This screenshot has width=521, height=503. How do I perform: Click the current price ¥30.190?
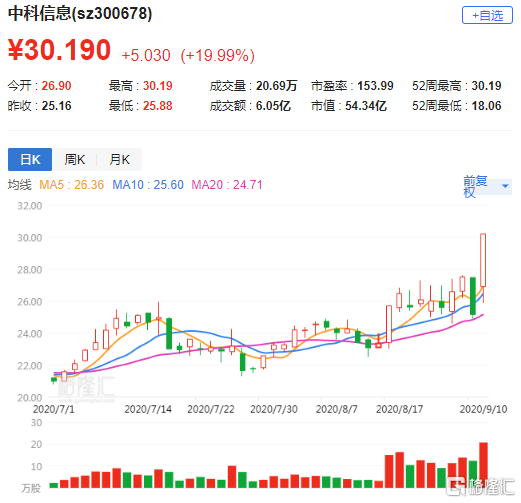(59, 50)
